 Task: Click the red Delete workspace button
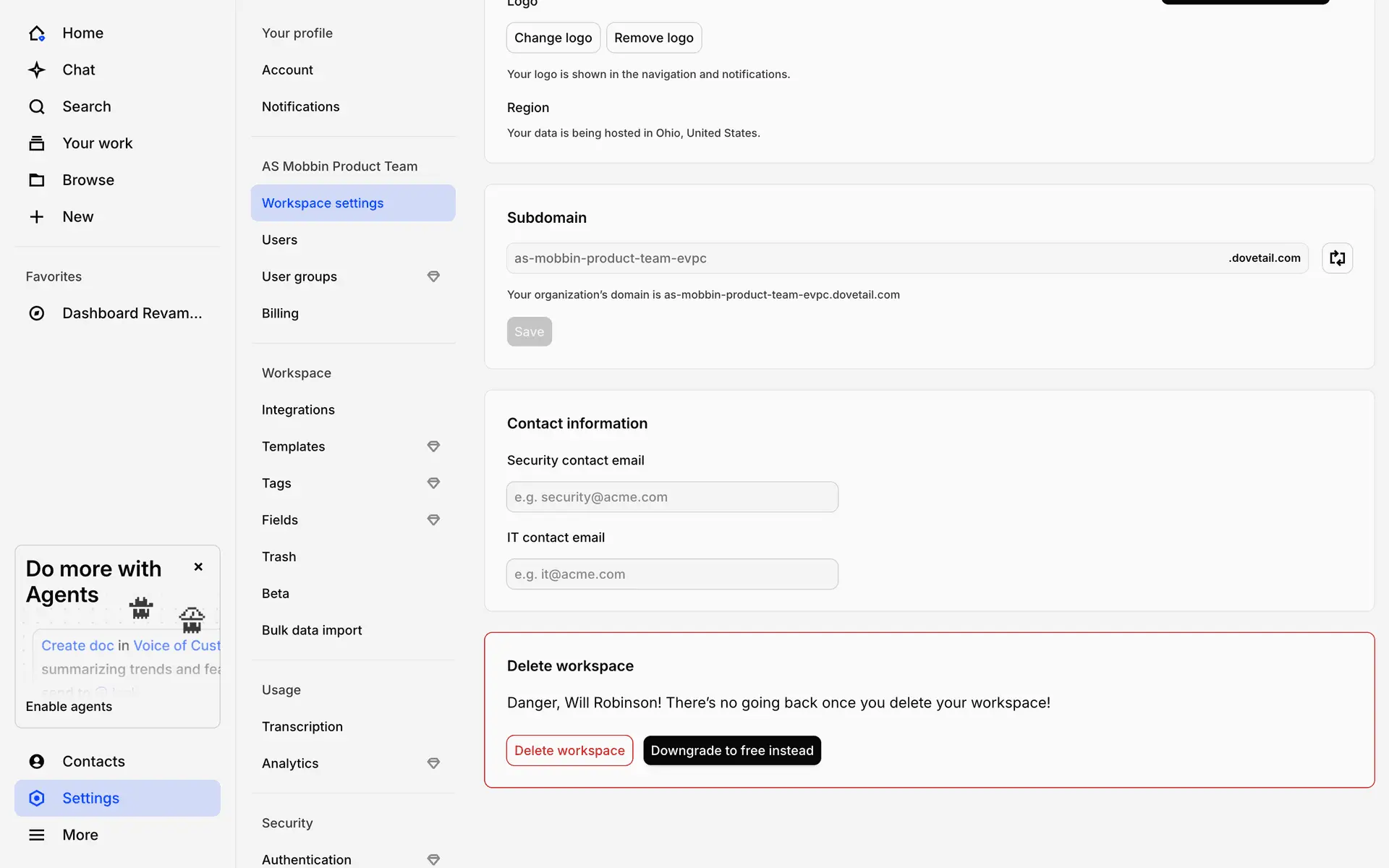[569, 751]
